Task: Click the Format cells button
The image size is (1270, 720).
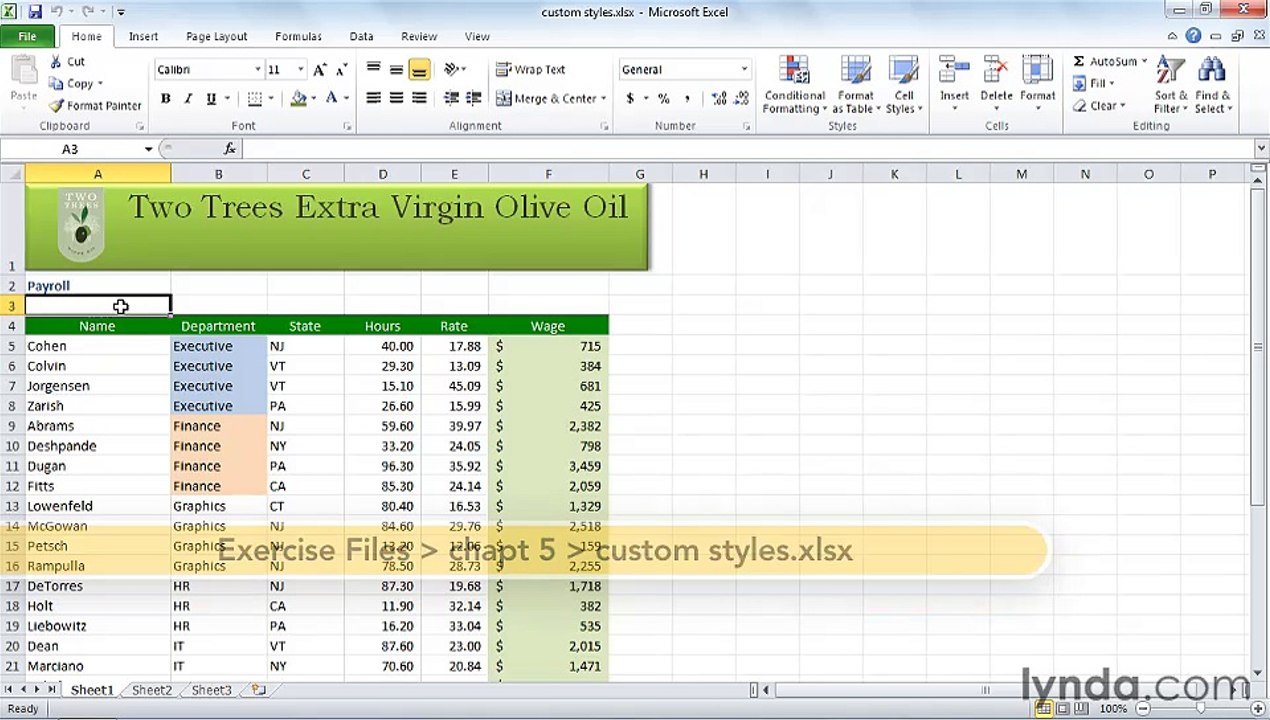Action: [1037, 85]
